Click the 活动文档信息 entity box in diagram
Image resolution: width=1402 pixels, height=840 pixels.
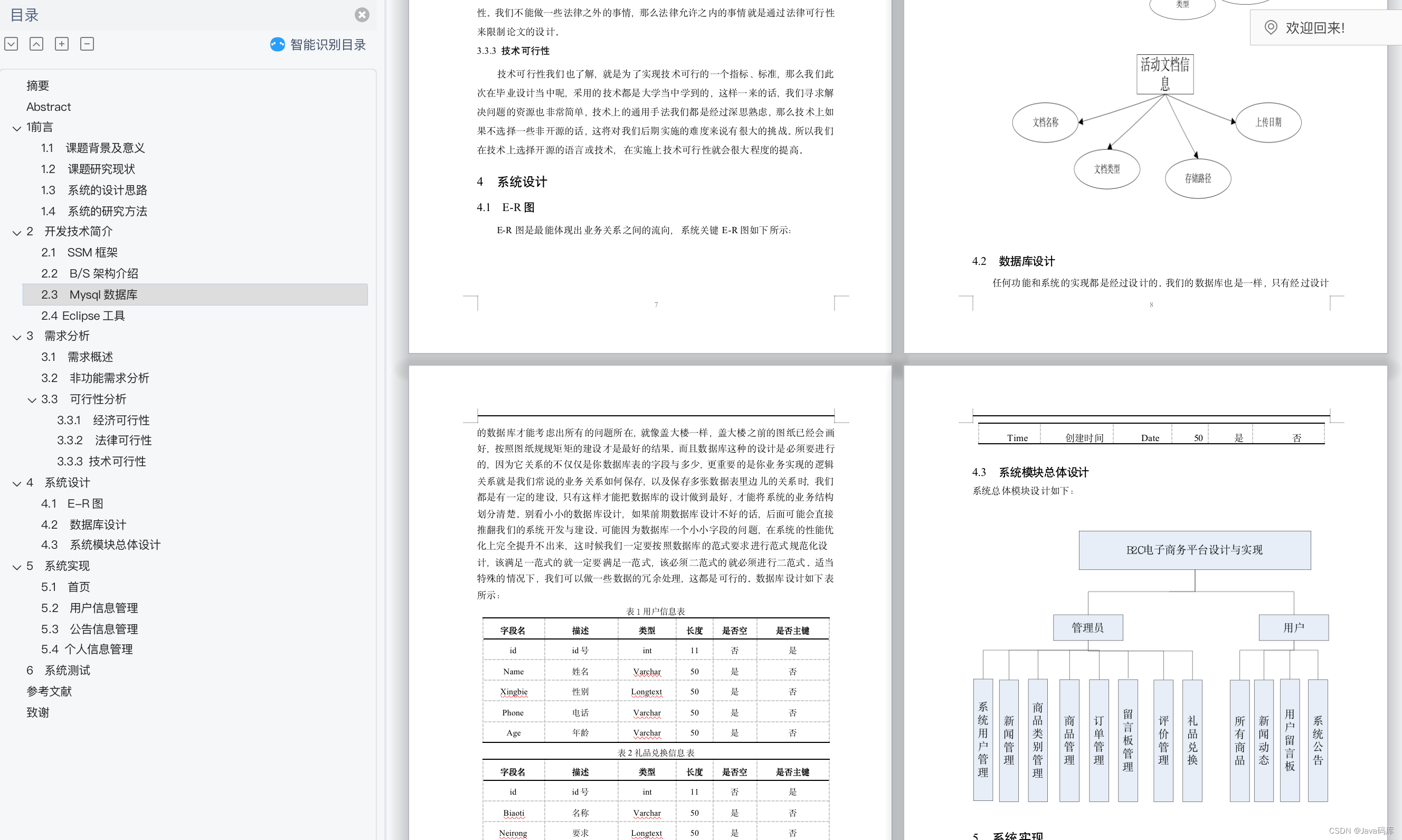pos(1165,74)
